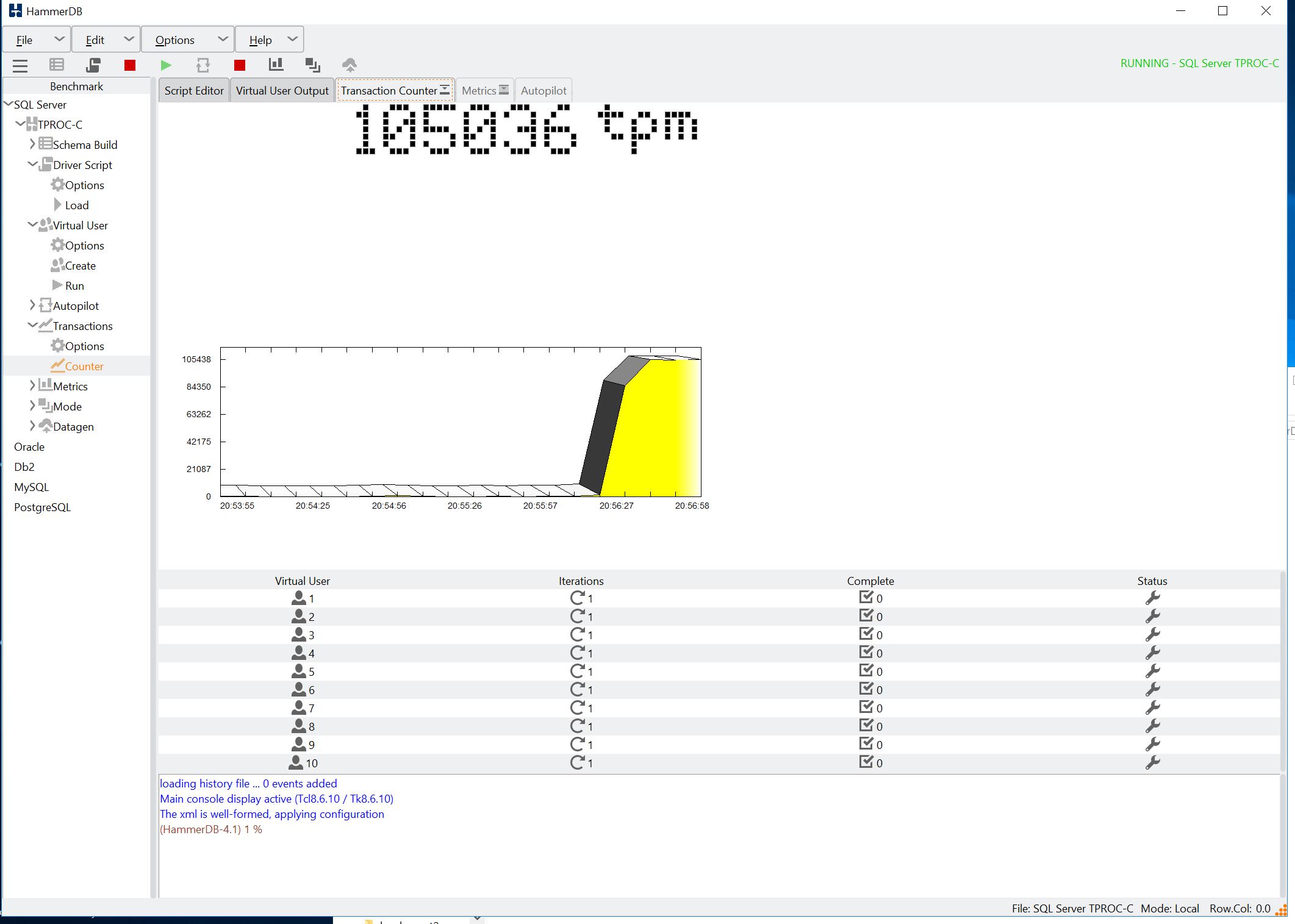Expand the Datagen tree node
This screenshot has width=1295, height=924.
(32, 426)
